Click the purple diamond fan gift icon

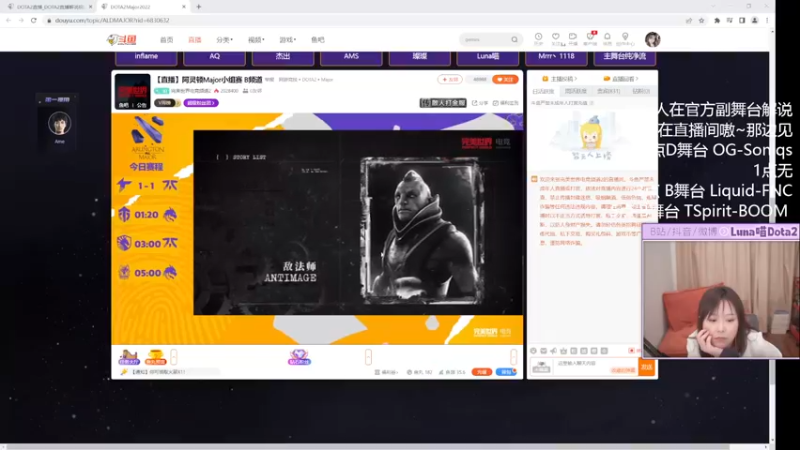pyautogui.click(x=299, y=357)
